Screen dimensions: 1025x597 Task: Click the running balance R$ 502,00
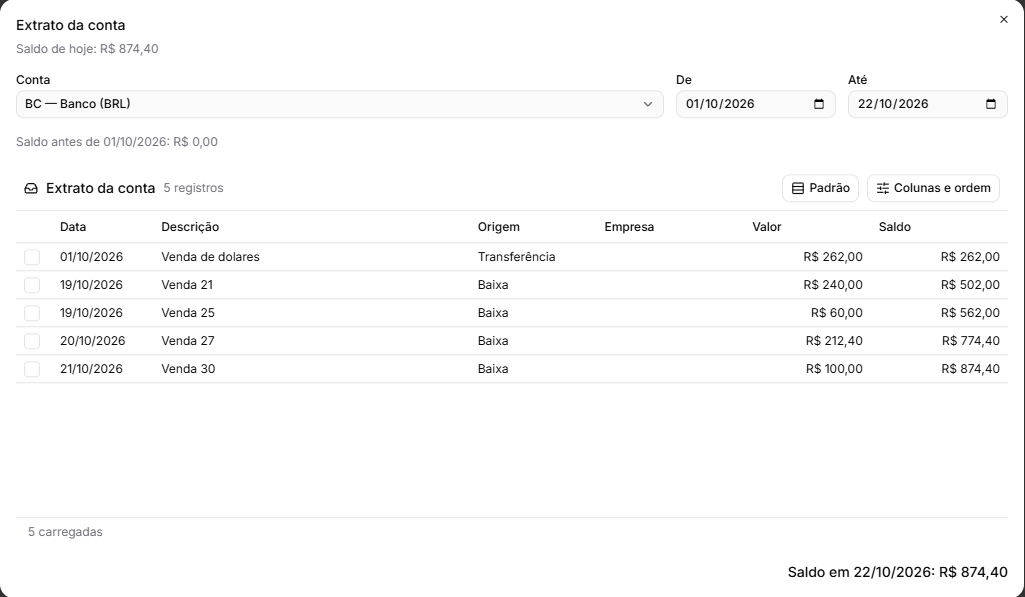[x=970, y=285]
